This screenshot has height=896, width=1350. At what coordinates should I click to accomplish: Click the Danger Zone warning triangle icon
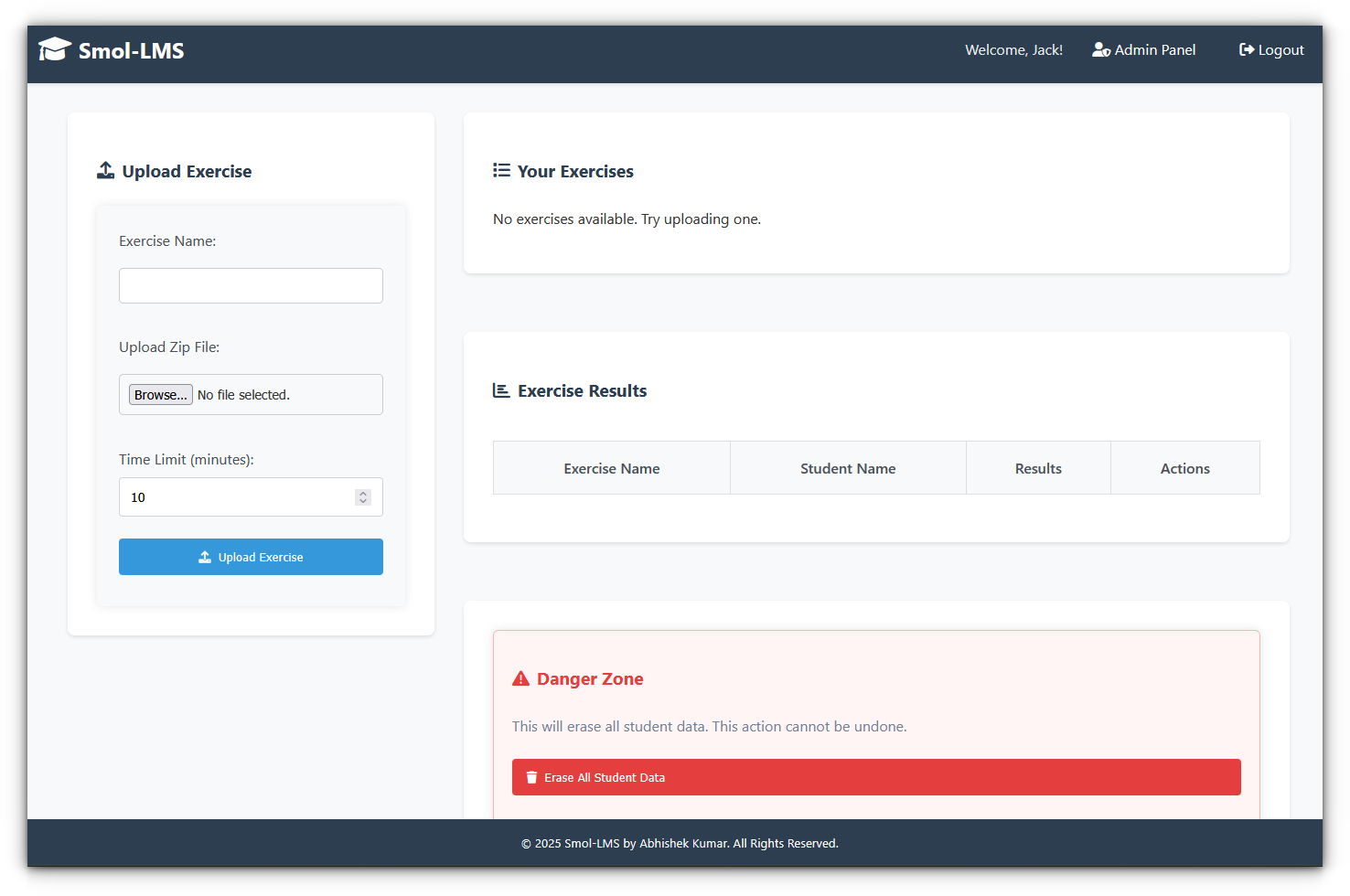[x=520, y=678]
